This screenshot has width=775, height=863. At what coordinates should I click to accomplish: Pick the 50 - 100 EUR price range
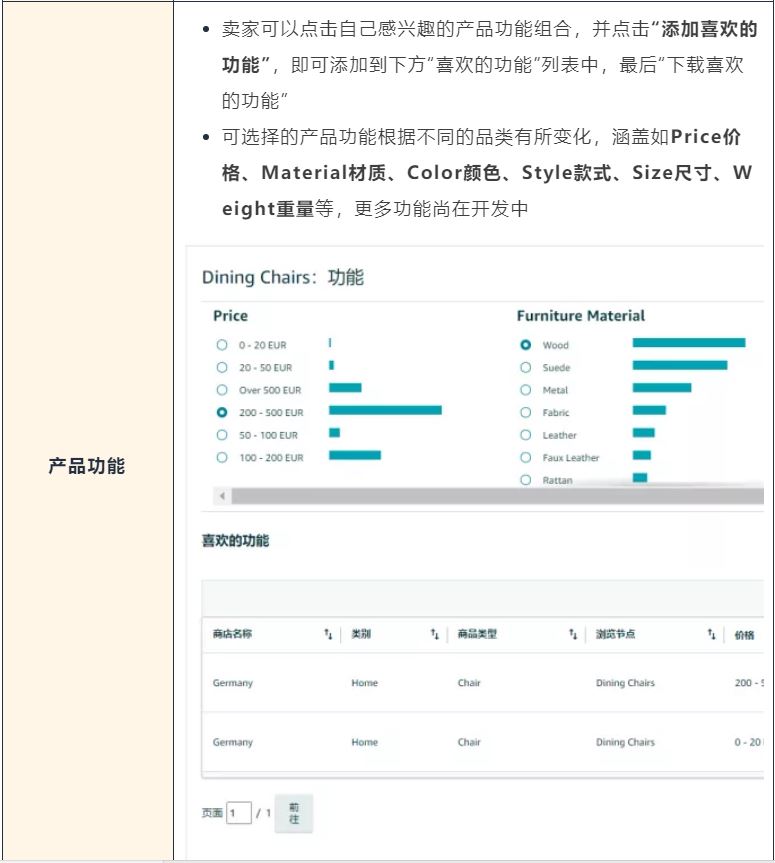coord(222,435)
